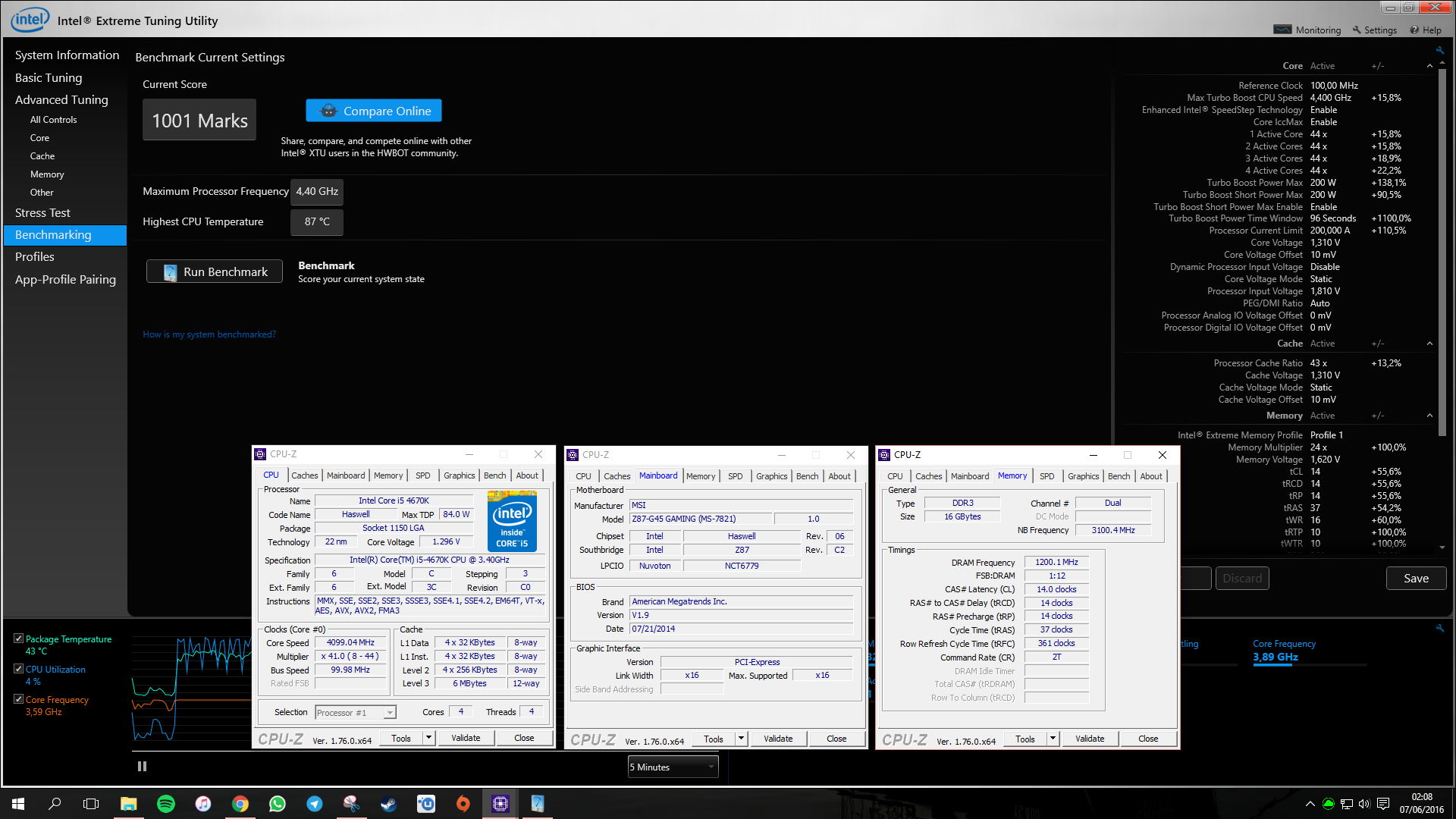This screenshot has height=819, width=1456.
Task: Select Other under Advanced Tuning
Action: [x=42, y=193]
